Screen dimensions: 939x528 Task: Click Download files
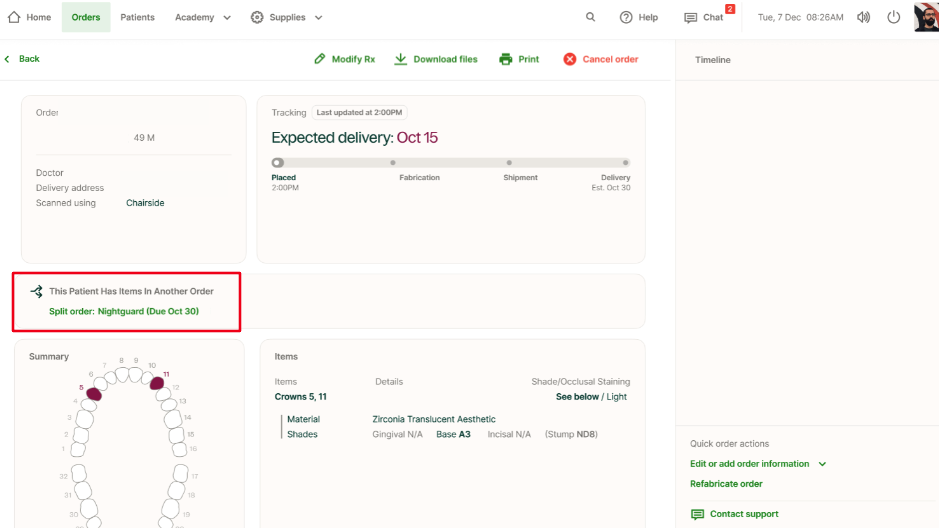(x=436, y=59)
